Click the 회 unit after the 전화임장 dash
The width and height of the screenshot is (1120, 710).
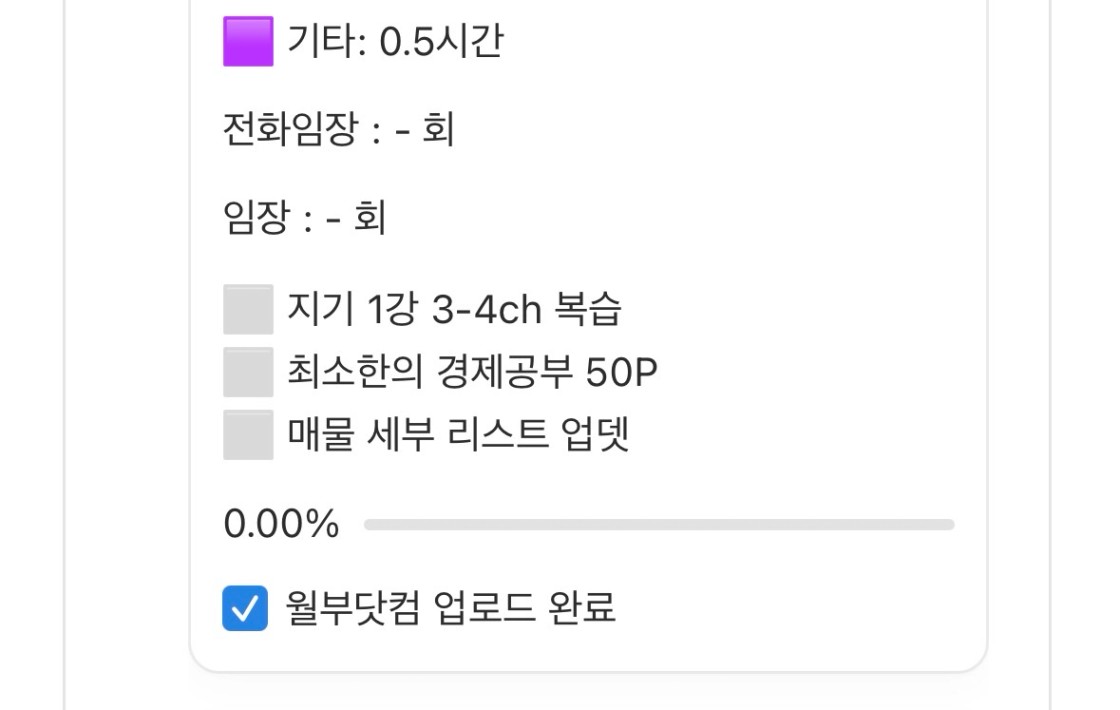click(x=438, y=130)
